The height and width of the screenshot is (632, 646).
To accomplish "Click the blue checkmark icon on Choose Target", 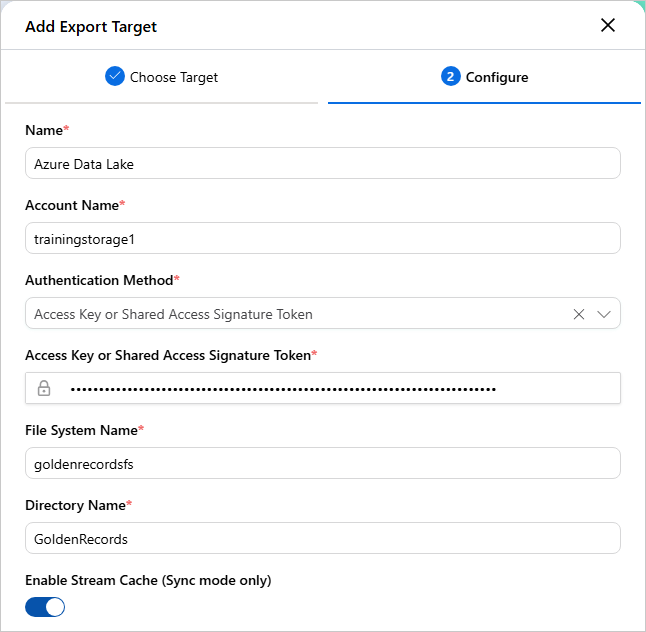I will click(115, 76).
